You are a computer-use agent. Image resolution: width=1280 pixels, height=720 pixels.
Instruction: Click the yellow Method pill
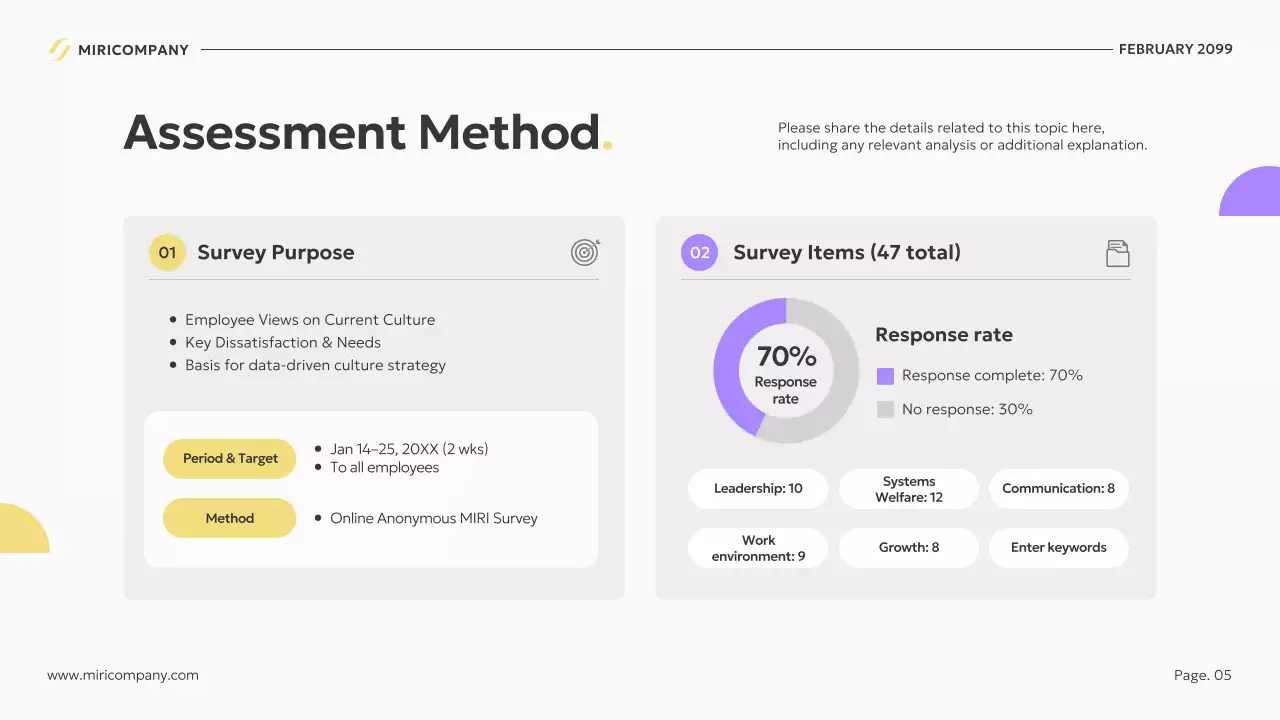[x=230, y=518]
